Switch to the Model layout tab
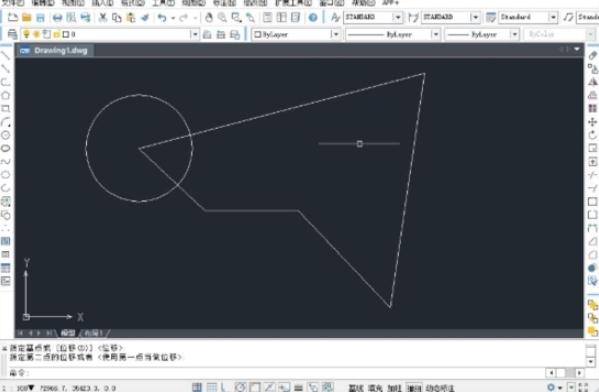This screenshot has width=599, height=392. pyautogui.click(x=68, y=333)
